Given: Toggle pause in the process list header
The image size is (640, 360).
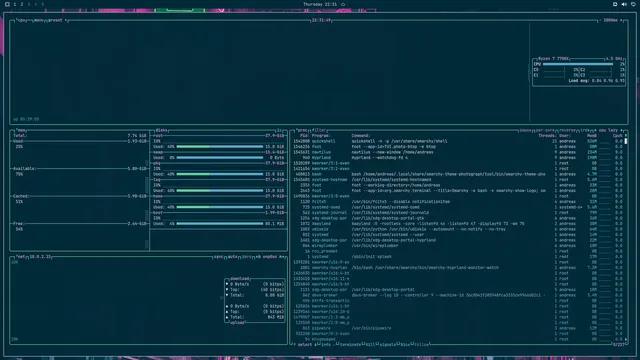Looking at the screenshot, I should pos(526,130).
